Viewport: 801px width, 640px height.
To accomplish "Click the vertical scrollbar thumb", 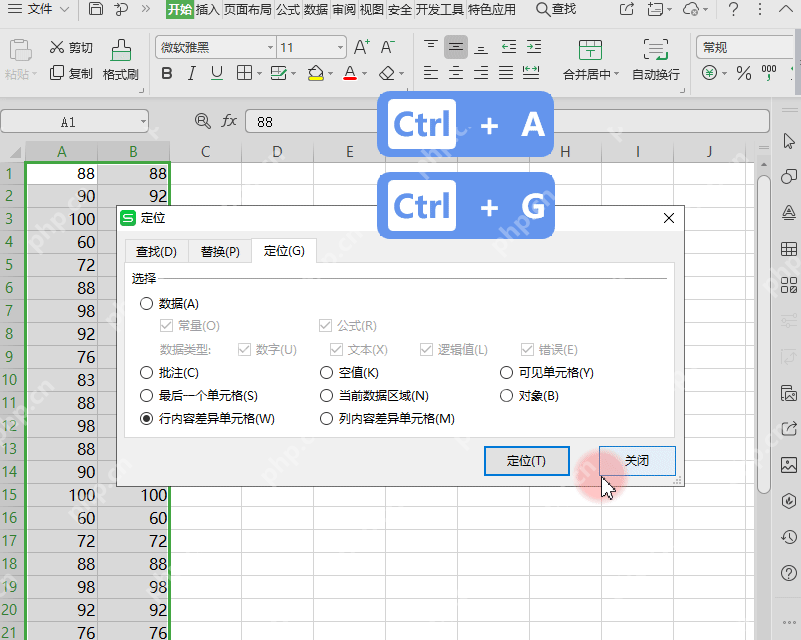I will point(764,335).
